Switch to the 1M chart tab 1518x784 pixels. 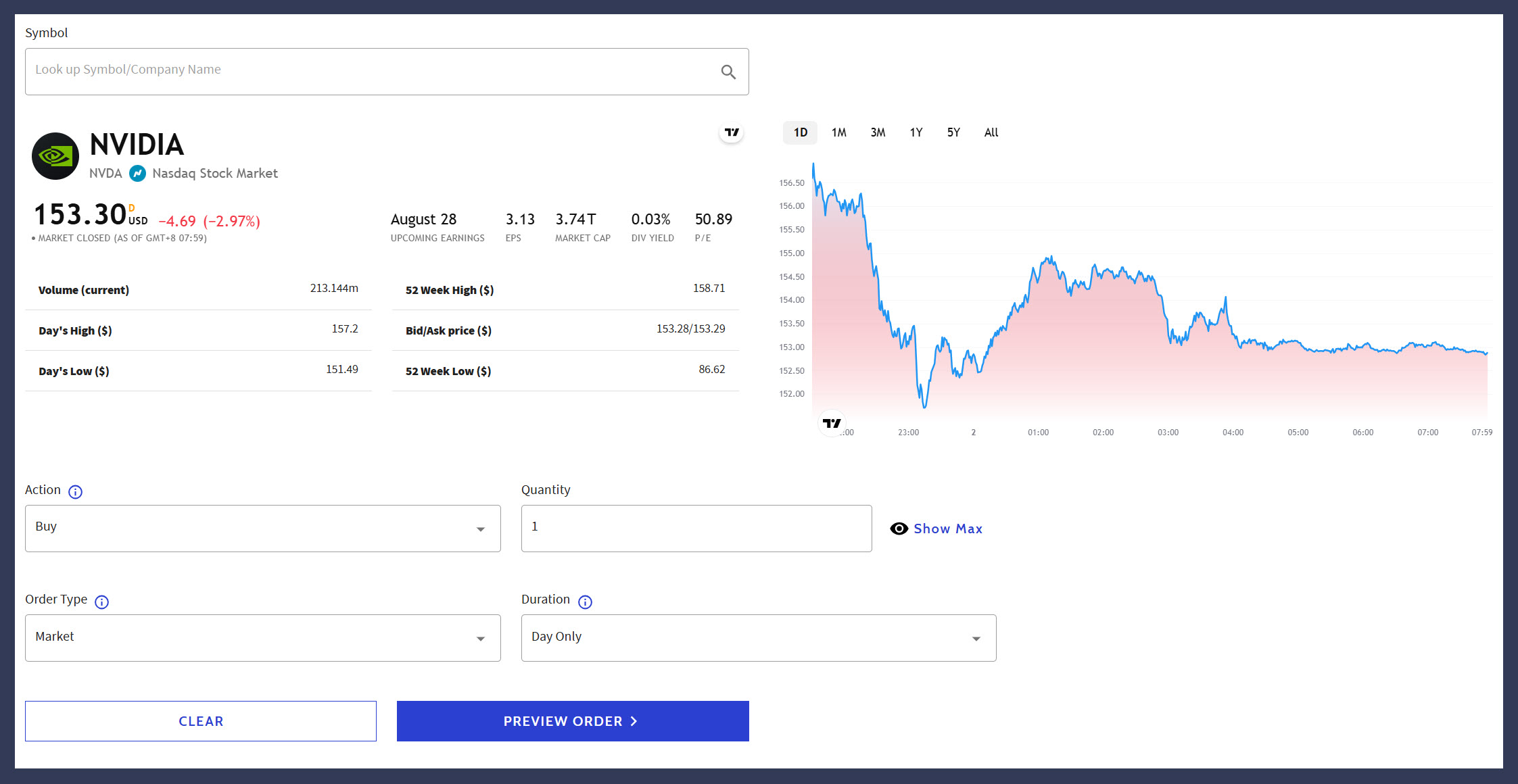[x=838, y=132]
